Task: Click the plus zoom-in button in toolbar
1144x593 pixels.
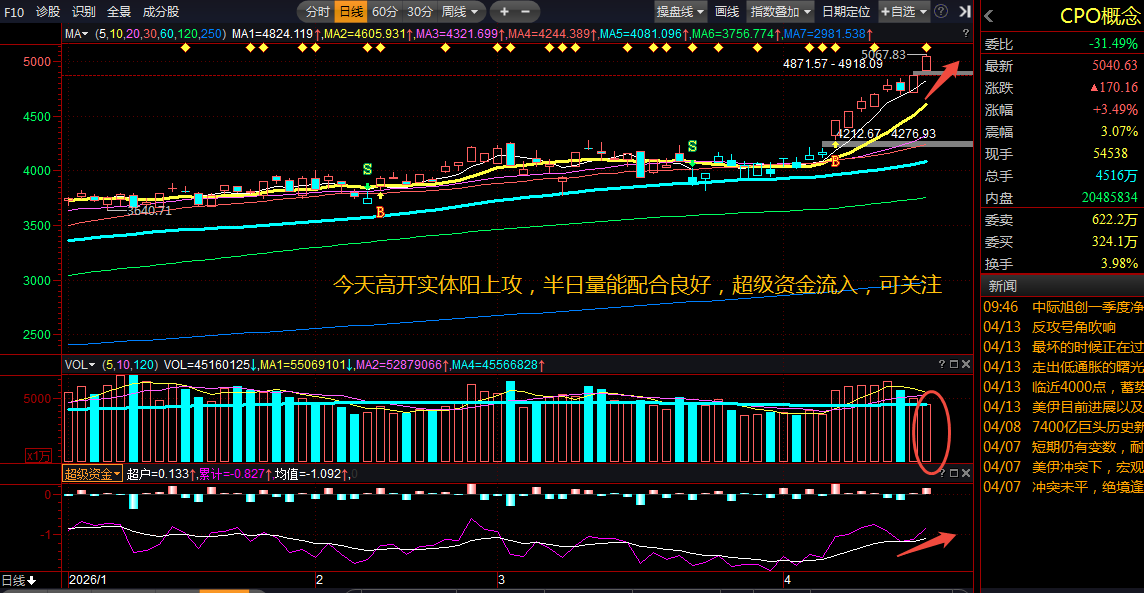Action: 505,12
